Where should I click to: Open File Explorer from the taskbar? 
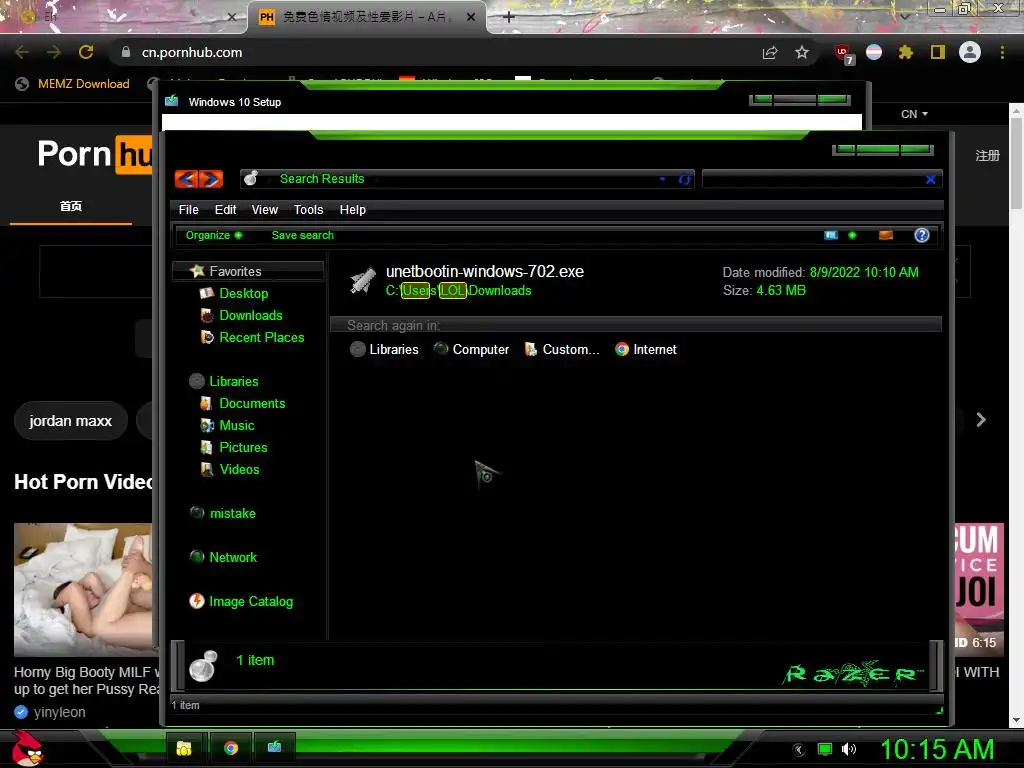(184, 748)
